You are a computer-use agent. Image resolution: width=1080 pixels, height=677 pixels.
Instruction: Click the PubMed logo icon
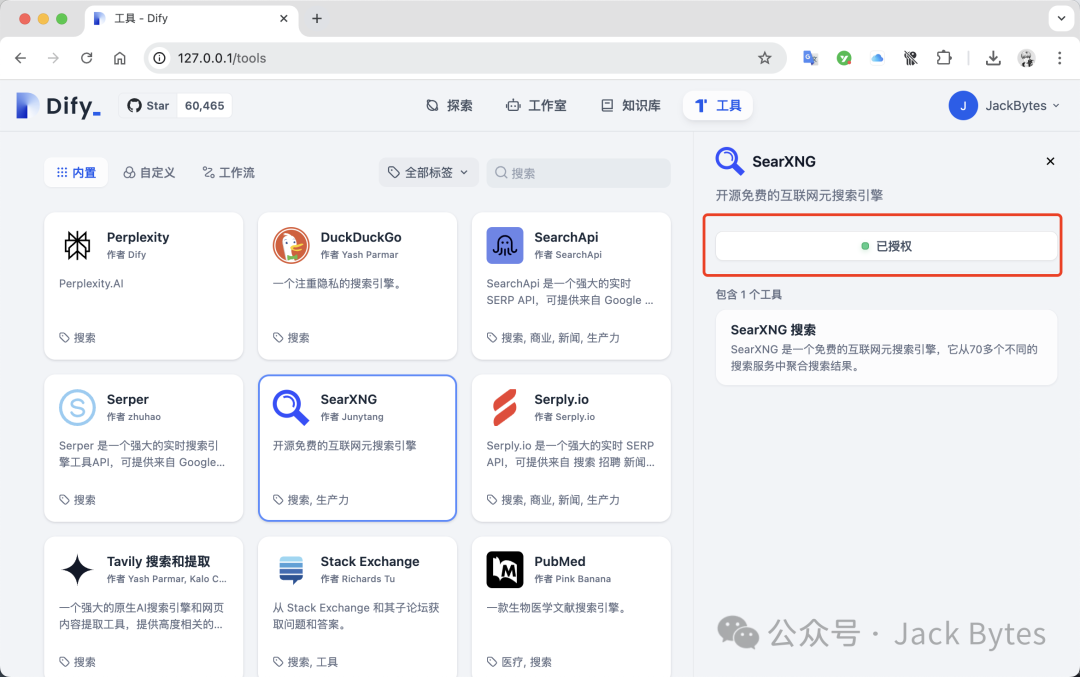(505, 570)
